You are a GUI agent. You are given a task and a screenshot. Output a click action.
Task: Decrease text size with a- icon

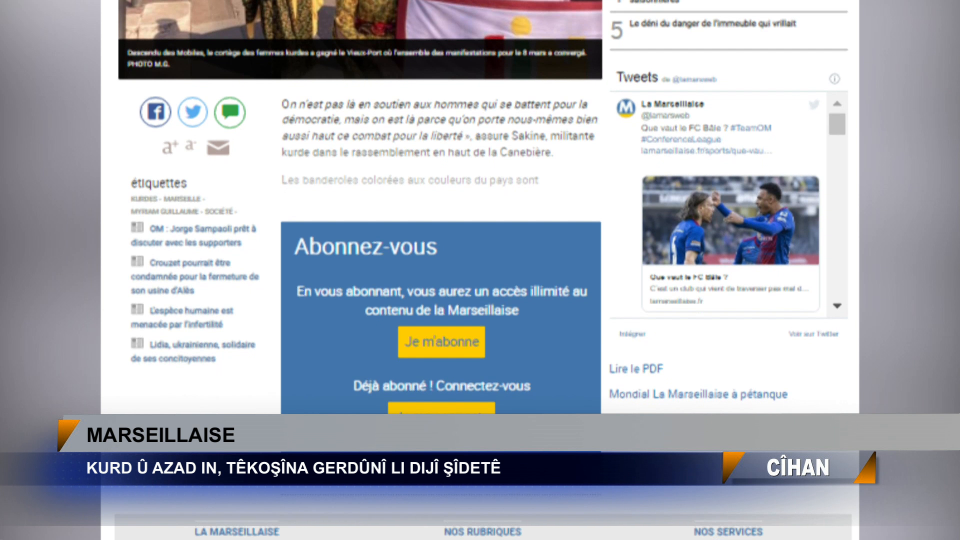(x=190, y=146)
